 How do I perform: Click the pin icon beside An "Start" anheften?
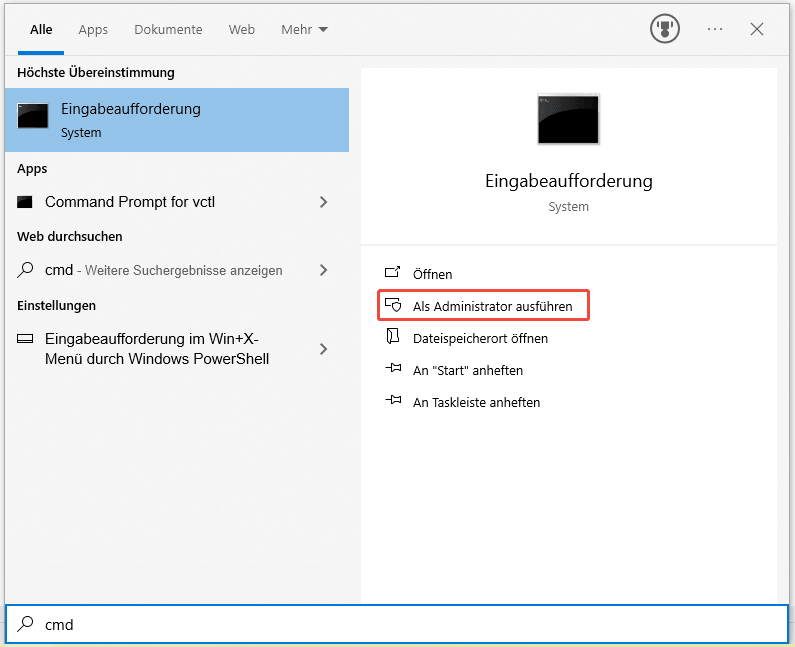click(393, 368)
